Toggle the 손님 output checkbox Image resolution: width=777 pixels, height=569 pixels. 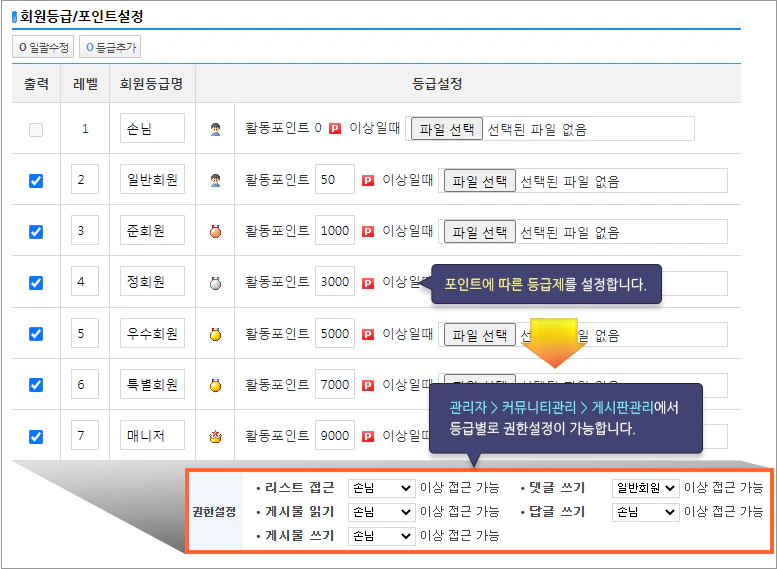[x=36, y=130]
